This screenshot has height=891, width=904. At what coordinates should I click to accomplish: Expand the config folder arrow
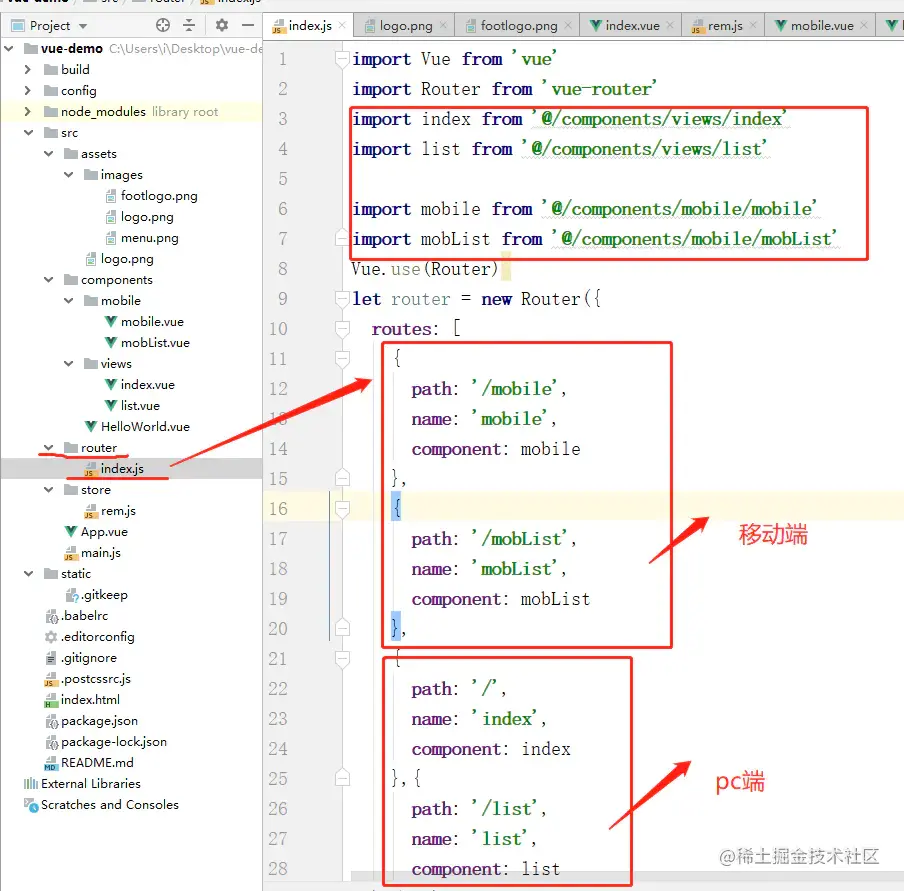[x=28, y=91]
